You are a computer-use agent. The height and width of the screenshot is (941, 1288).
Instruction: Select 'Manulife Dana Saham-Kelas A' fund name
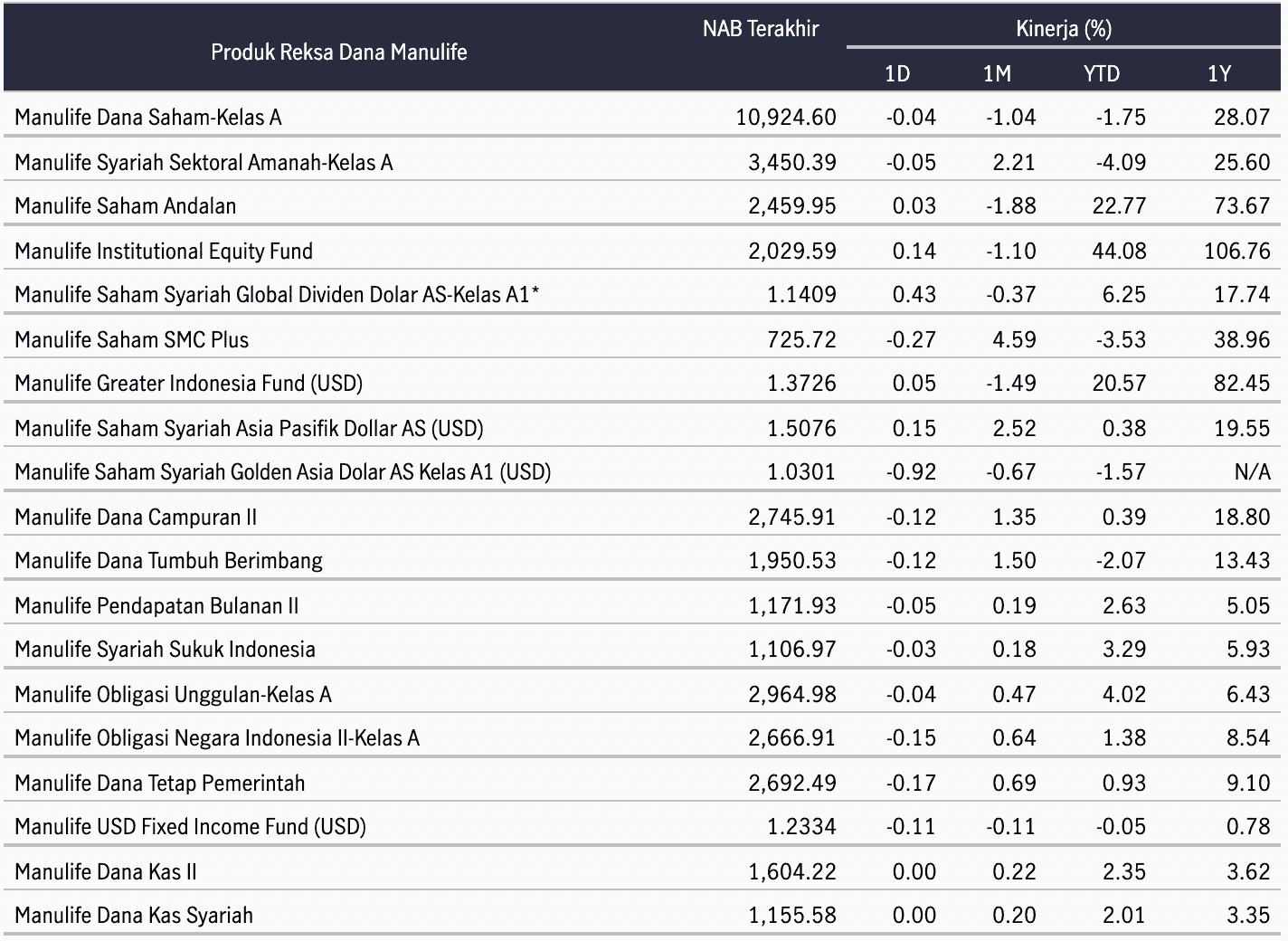[148, 117]
